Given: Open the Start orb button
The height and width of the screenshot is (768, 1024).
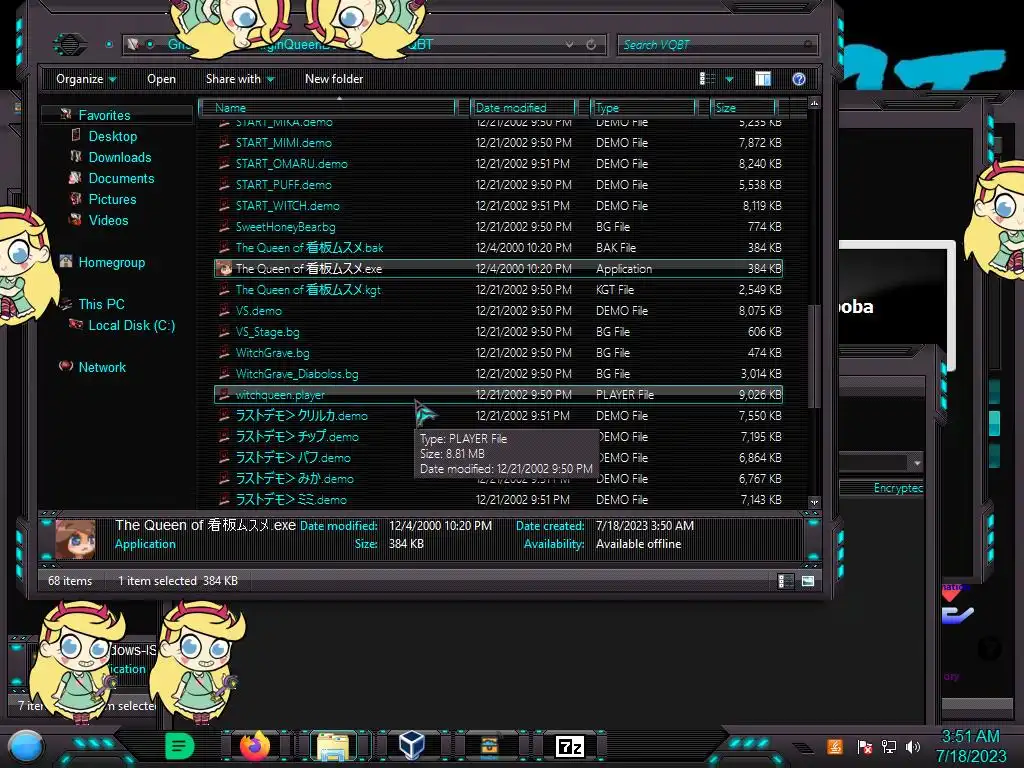Looking at the screenshot, I should (x=26, y=748).
